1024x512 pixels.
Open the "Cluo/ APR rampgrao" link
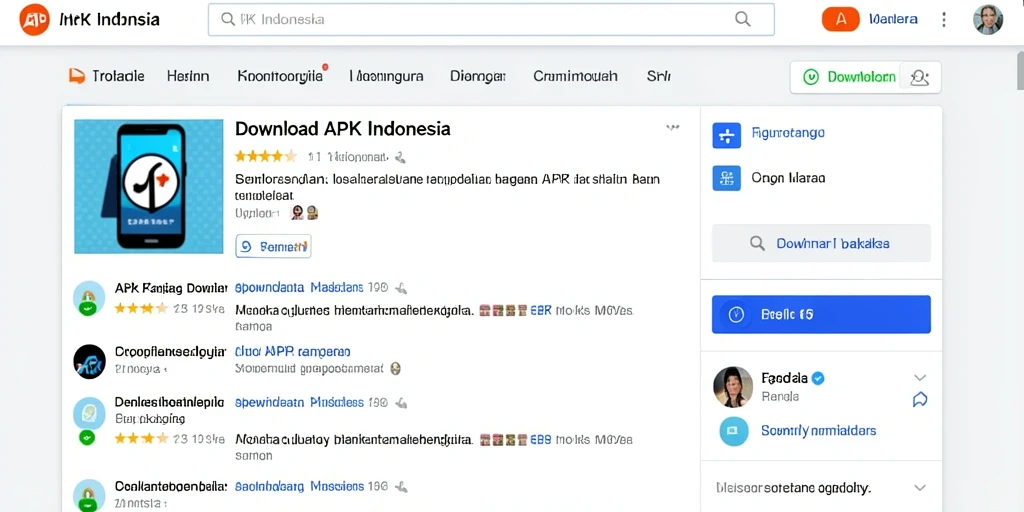pos(293,351)
